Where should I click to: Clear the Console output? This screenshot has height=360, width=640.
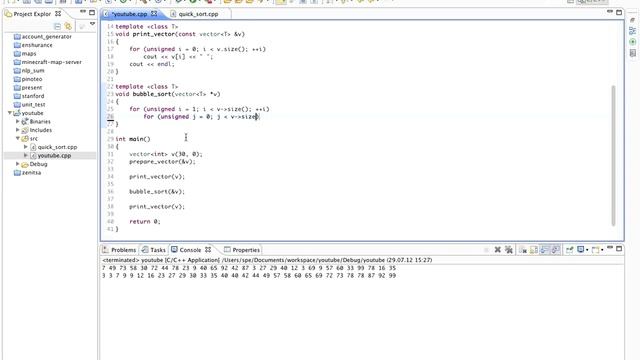pyautogui.click(x=523, y=250)
